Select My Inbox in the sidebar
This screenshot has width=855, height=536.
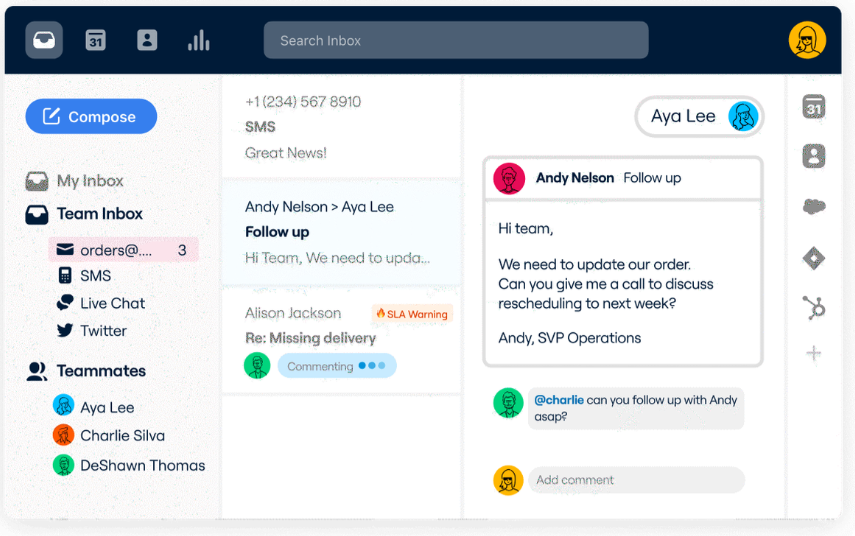click(89, 181)
